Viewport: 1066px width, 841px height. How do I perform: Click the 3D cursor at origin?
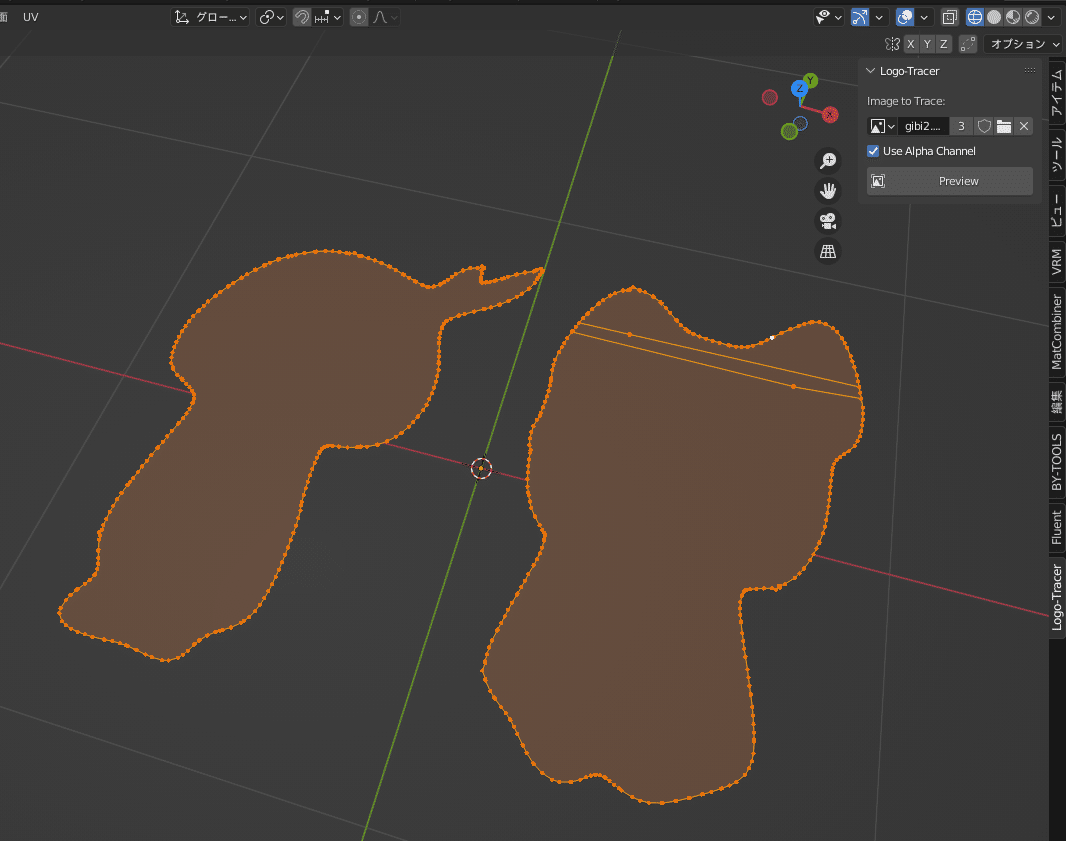point(481,468)
